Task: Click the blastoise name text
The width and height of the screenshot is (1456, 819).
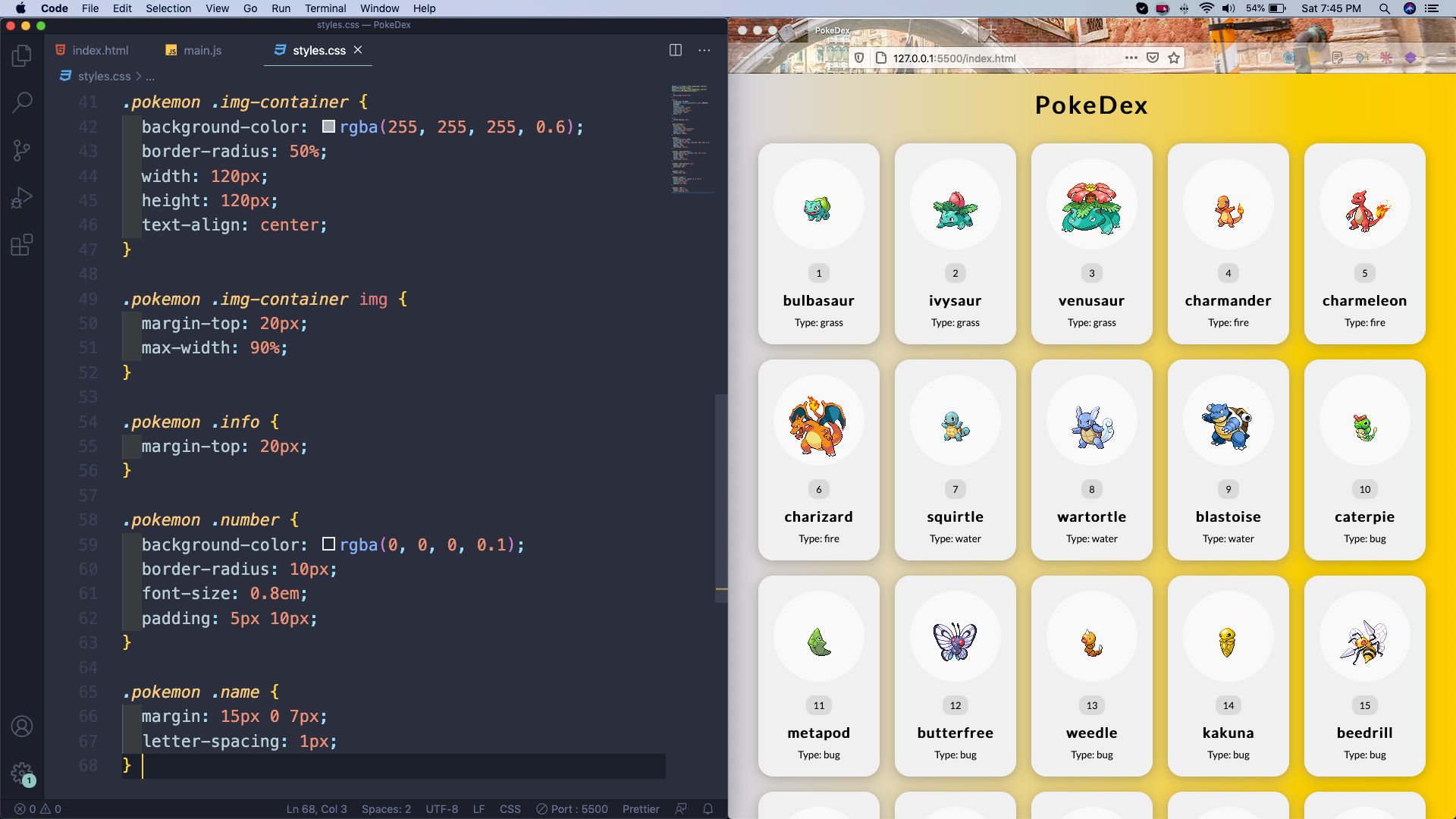Action: pyautogui.click(x=1228, y=516)
